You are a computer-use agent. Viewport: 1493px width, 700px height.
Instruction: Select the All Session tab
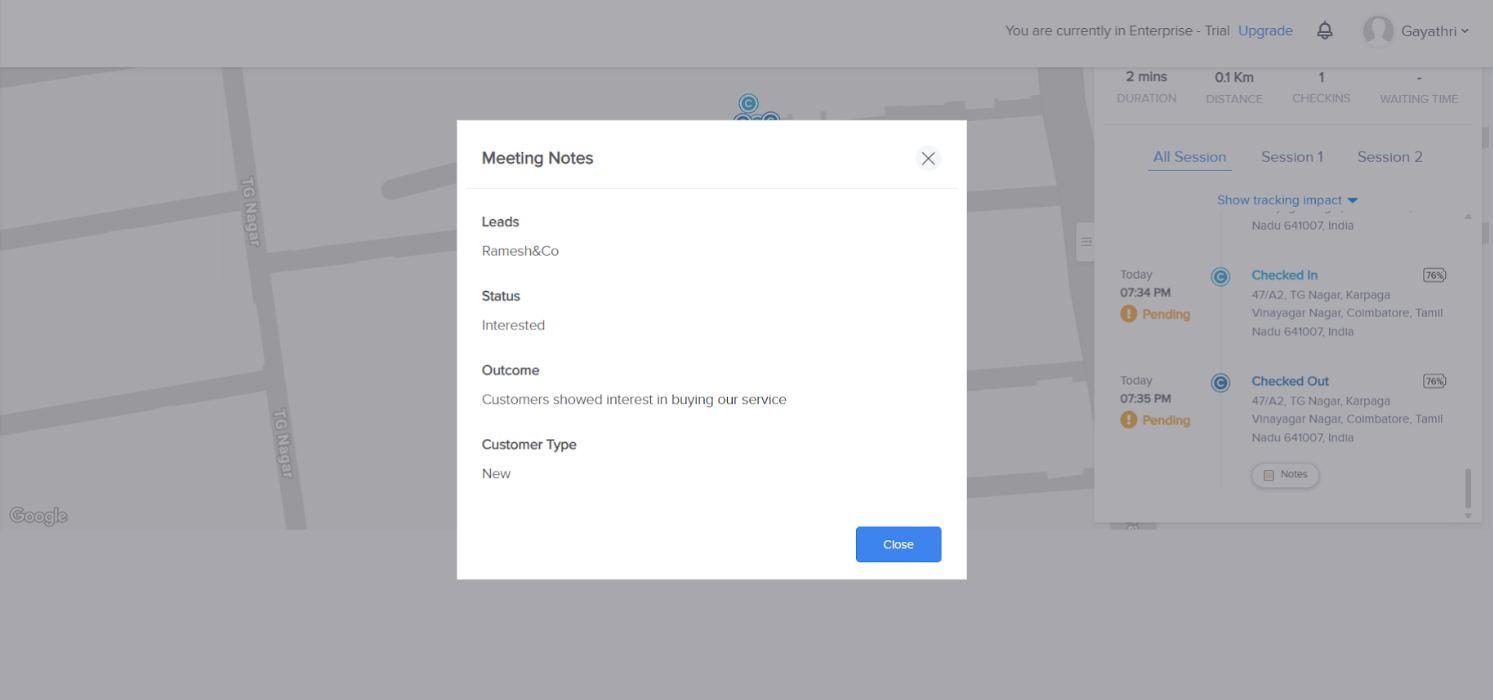[x=1189, y=157]
